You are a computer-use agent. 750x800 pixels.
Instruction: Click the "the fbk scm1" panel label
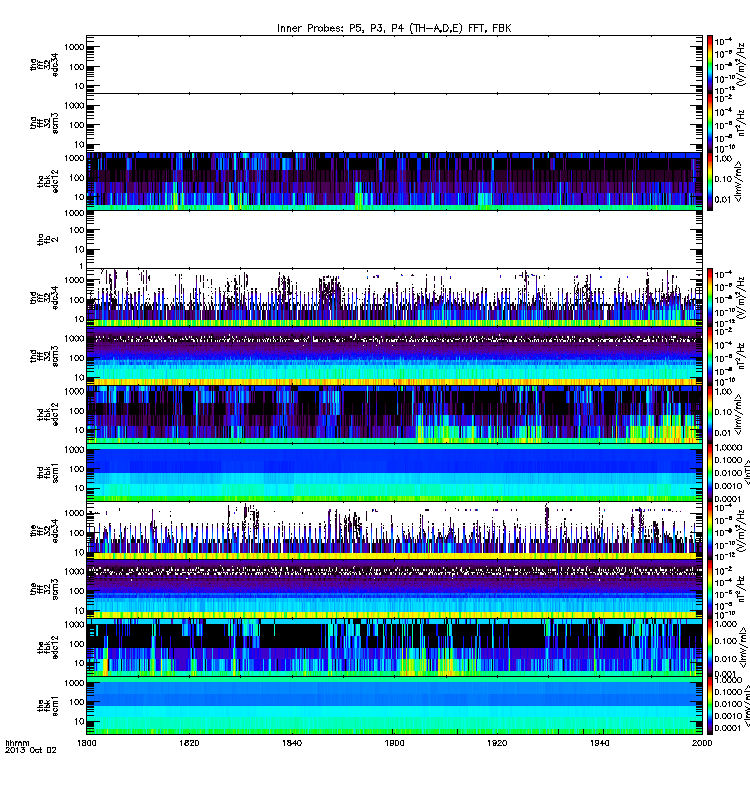[x=48, y=706]
